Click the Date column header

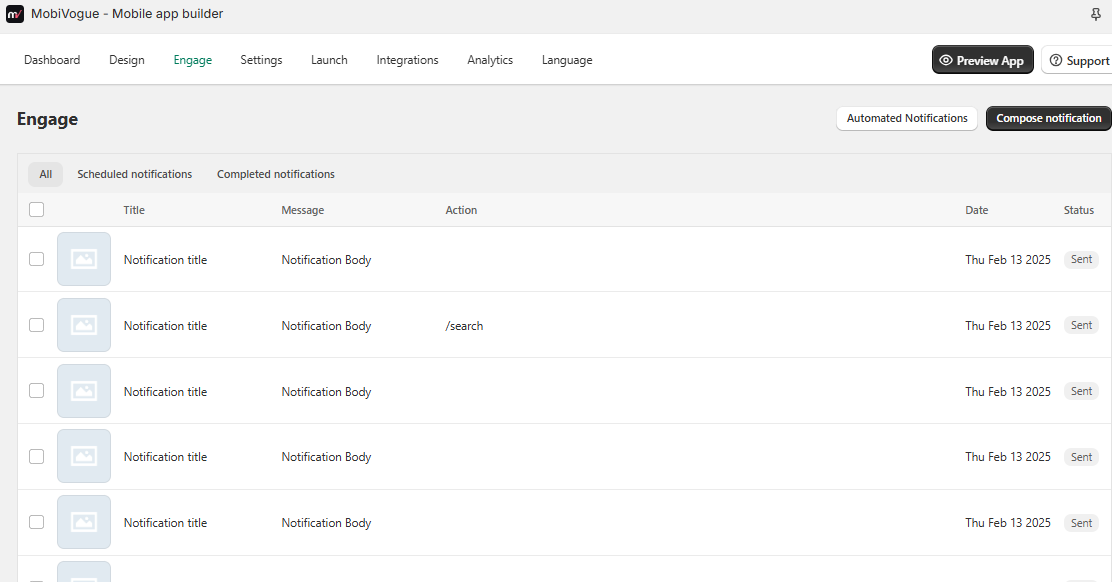click(977, 211)
